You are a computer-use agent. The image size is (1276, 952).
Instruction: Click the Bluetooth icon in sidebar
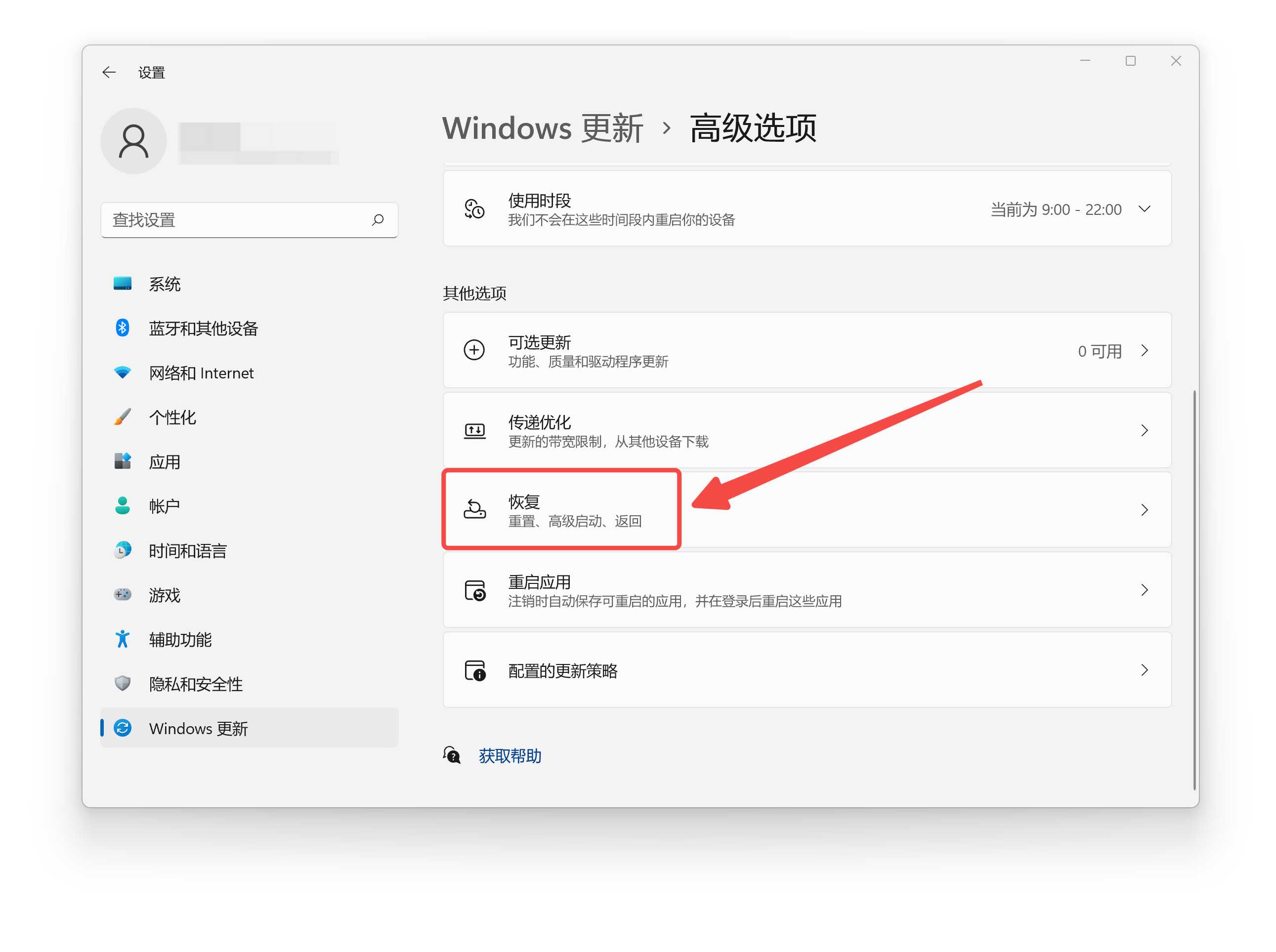click(122, 328)
